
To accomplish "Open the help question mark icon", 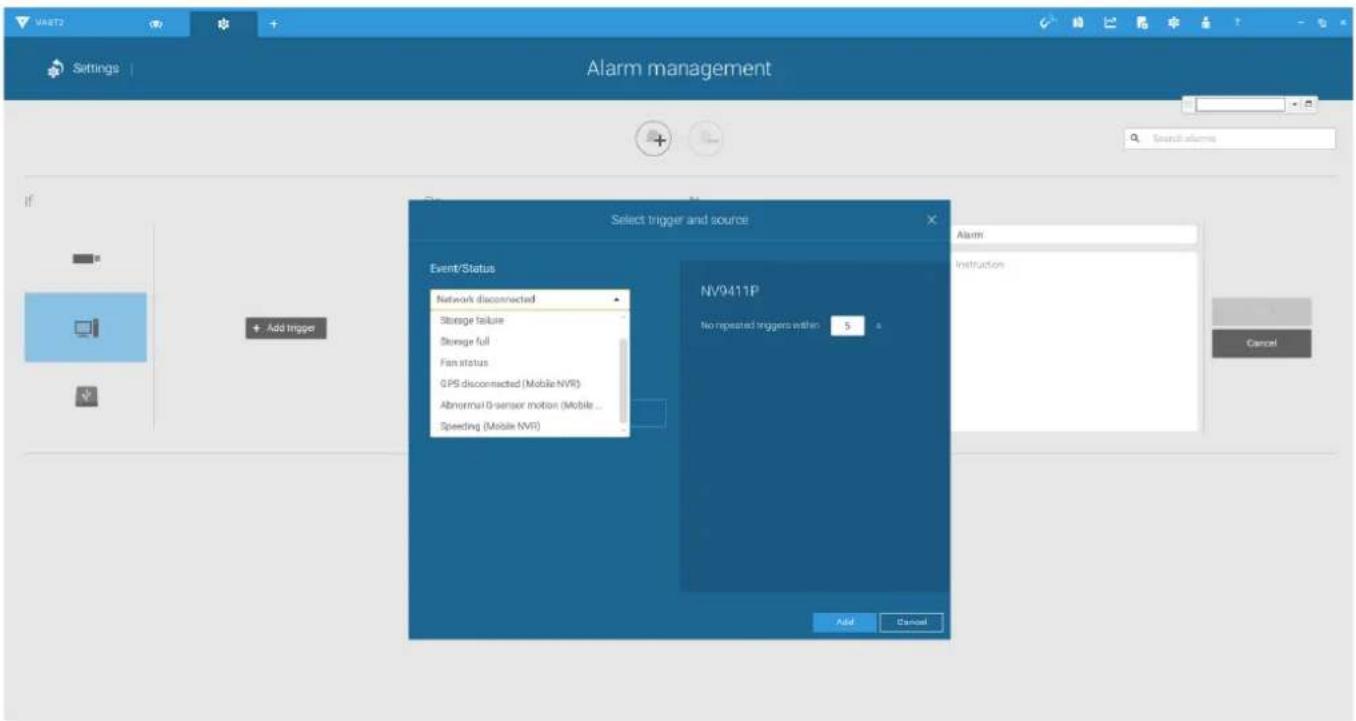I will [x=1237, y=23].
